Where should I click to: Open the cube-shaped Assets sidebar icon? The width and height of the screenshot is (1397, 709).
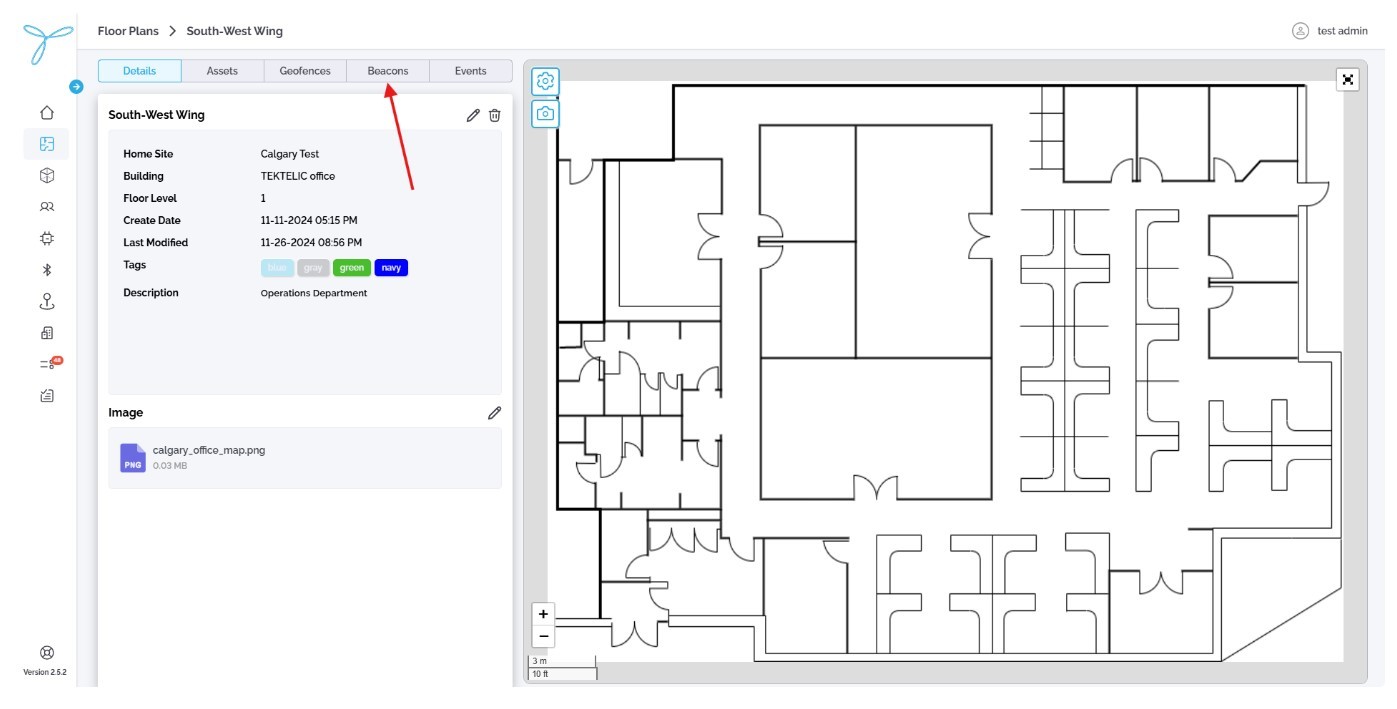[x=46, y=175]
